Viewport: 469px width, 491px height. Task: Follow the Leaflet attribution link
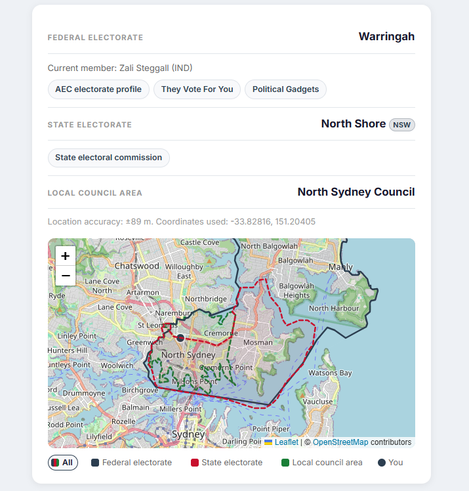(286, 442)
